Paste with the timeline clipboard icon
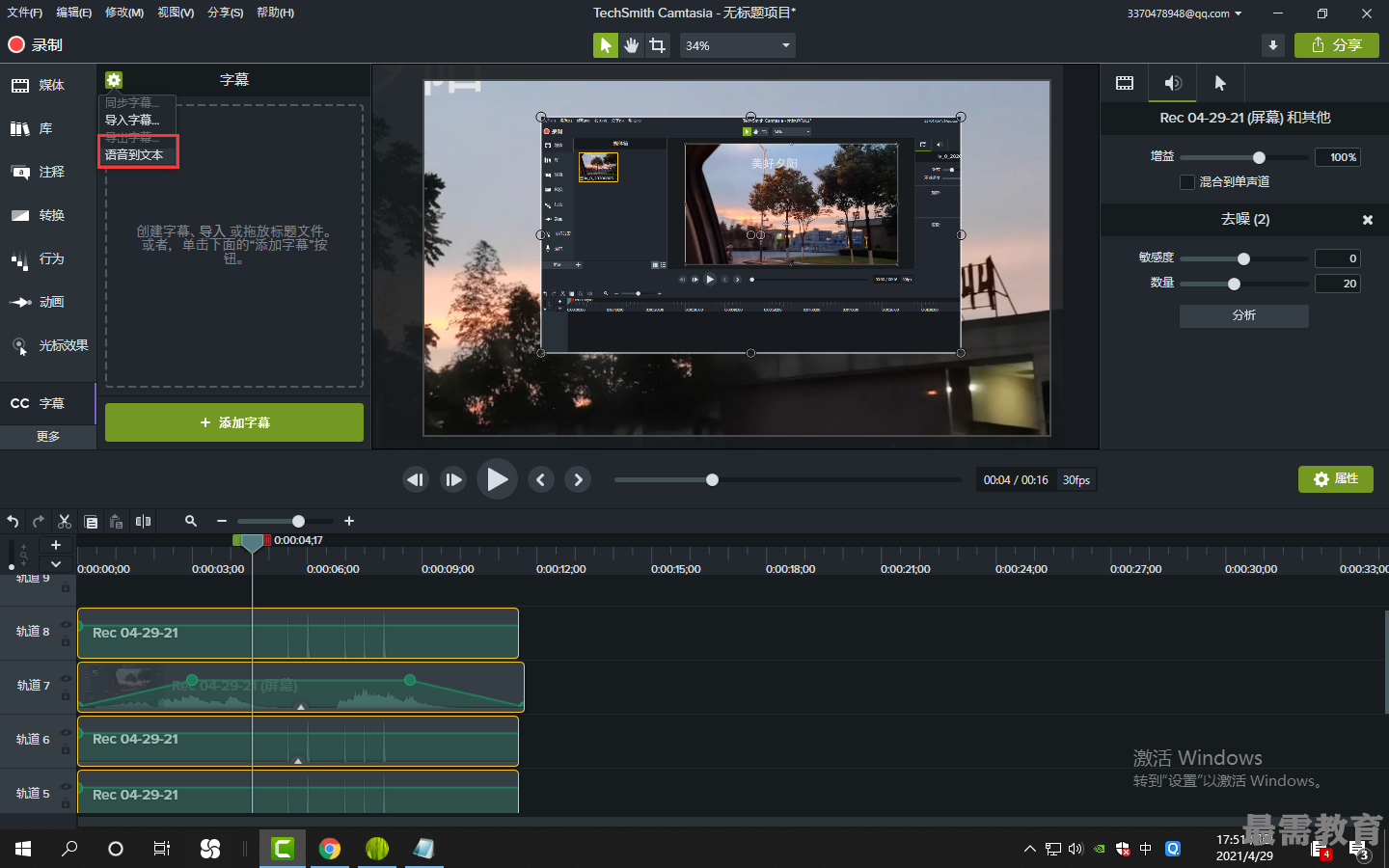Screen dimensions: 1389x868 [117, 522]
